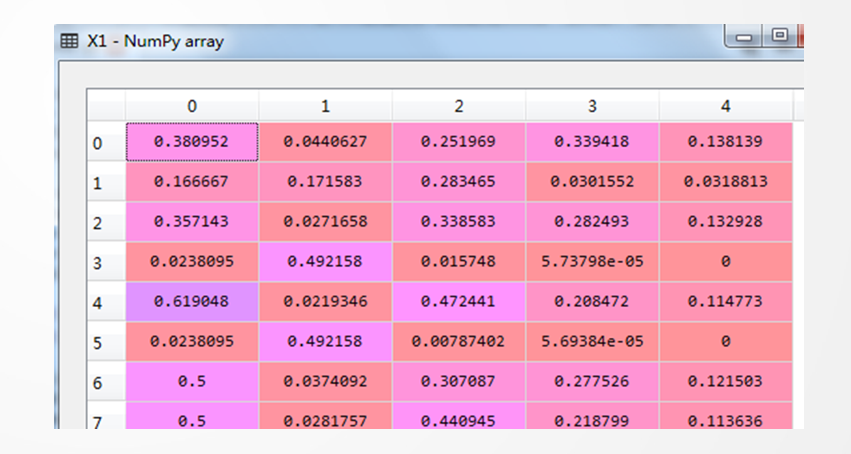Select cell 0.0238095 in row 5
The width and height of the screenshot is (851, 454).
click(x=192, y=342)
